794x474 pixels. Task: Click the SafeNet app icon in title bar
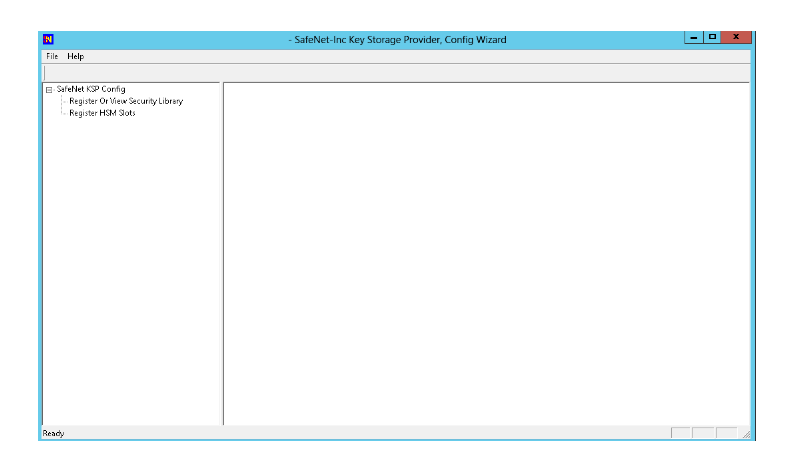48,40
